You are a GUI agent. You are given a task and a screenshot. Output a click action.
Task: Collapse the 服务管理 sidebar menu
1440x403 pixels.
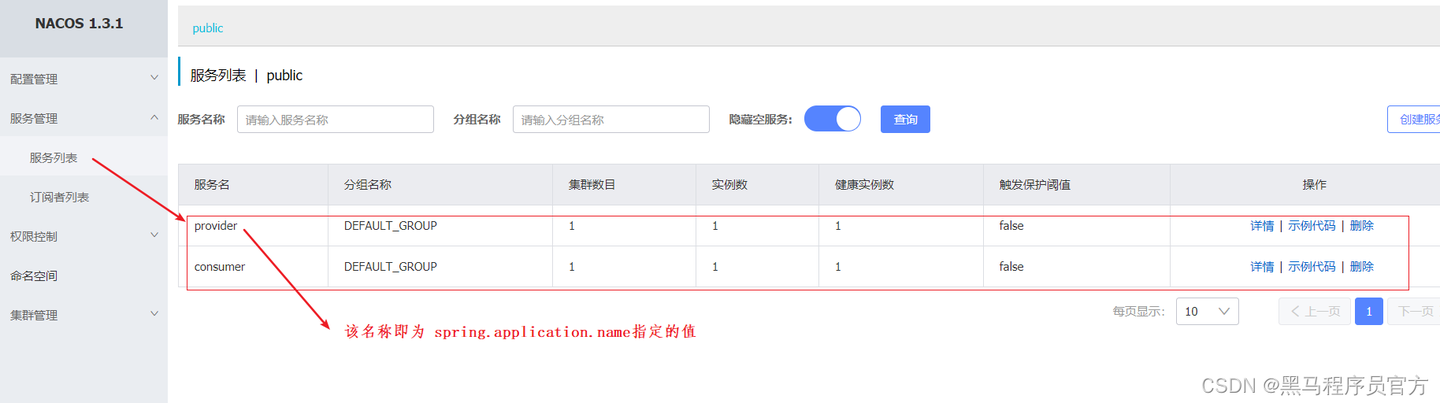pos(83,118)
